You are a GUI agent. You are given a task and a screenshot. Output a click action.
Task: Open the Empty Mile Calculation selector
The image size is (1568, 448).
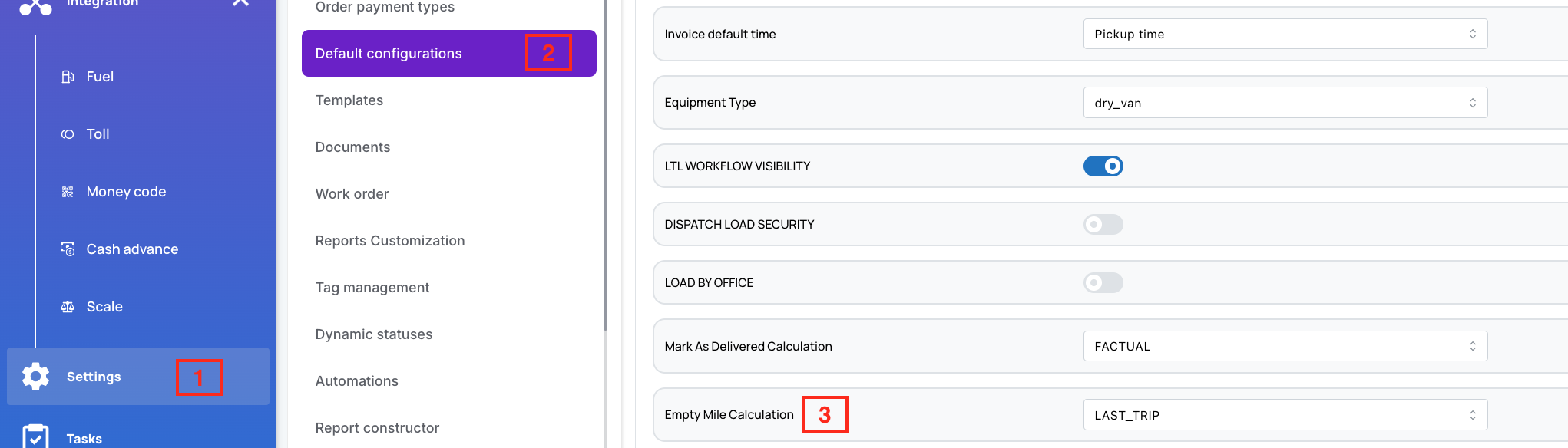click(x=1285, y=414)
